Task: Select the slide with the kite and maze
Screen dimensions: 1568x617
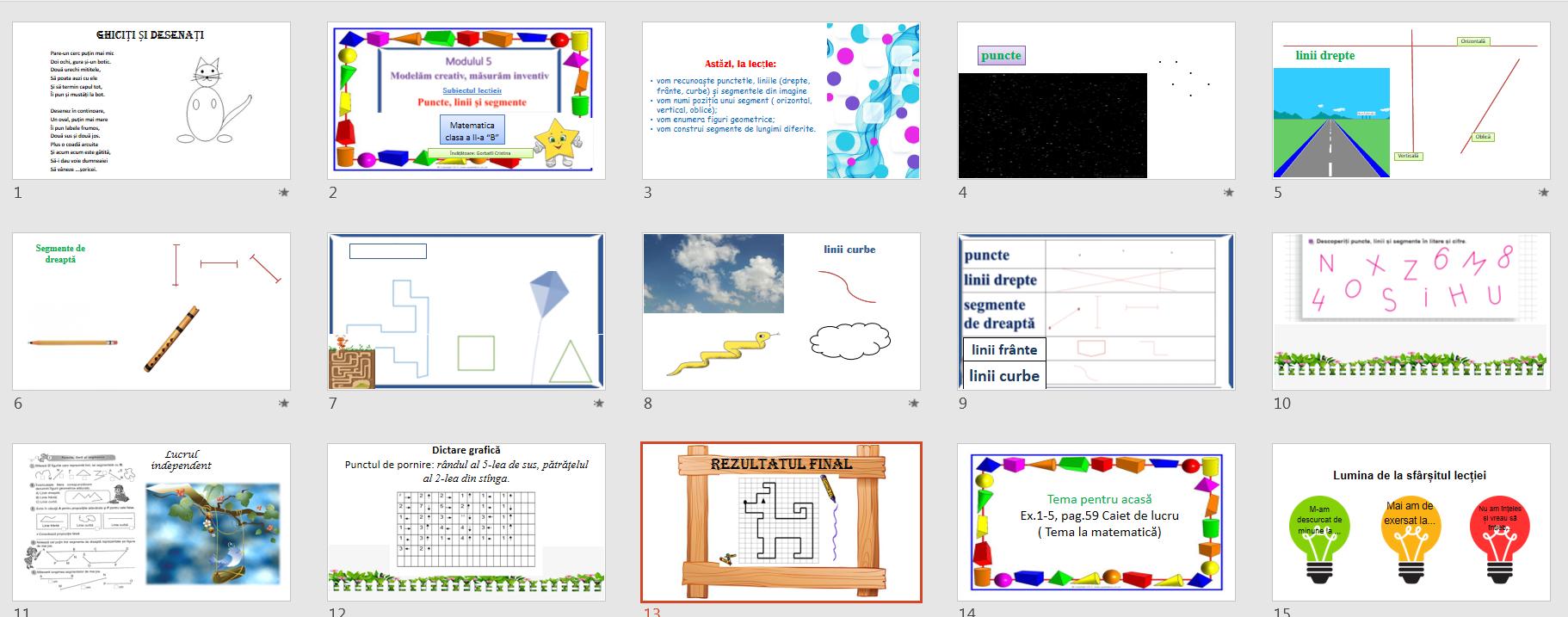Action: pos(466,312)
